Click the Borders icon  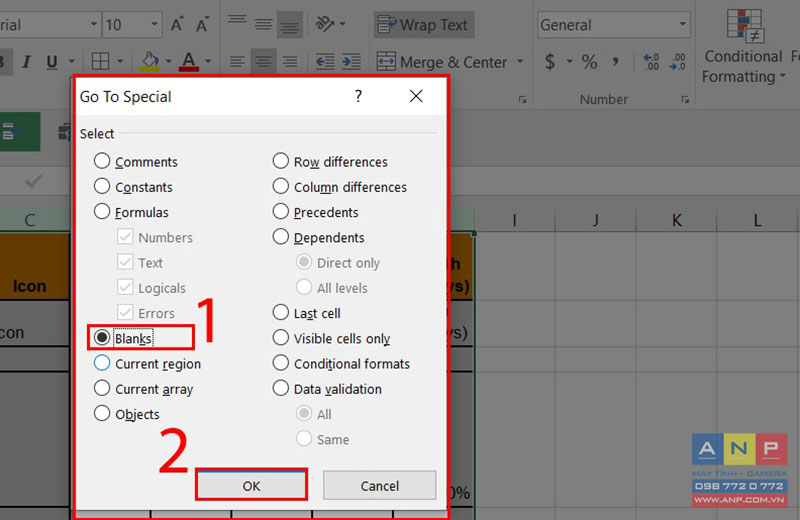click(100, 62)
